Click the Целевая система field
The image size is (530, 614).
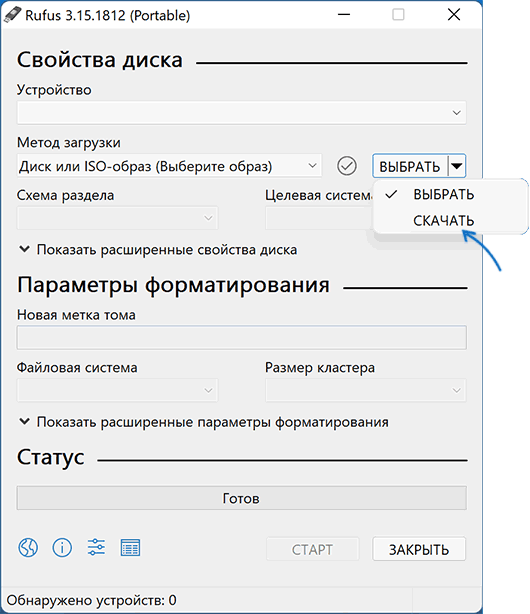tap(318, 218)
